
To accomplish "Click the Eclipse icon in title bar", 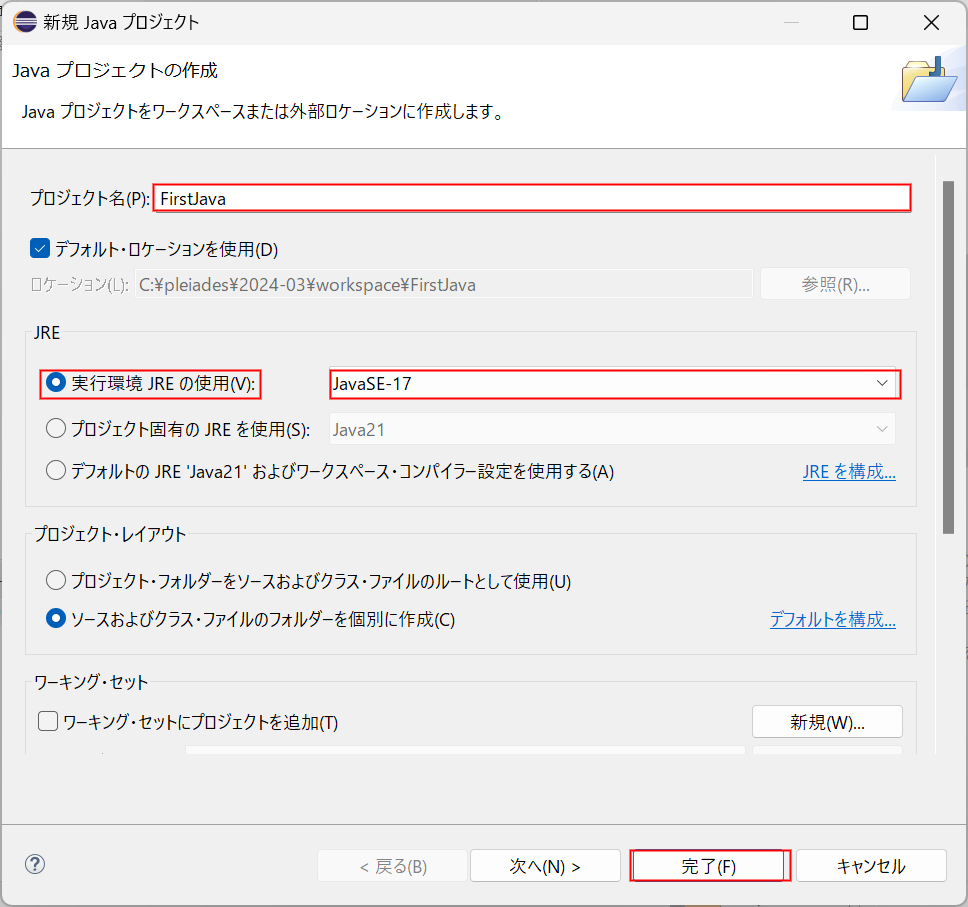I will point(25,22).
